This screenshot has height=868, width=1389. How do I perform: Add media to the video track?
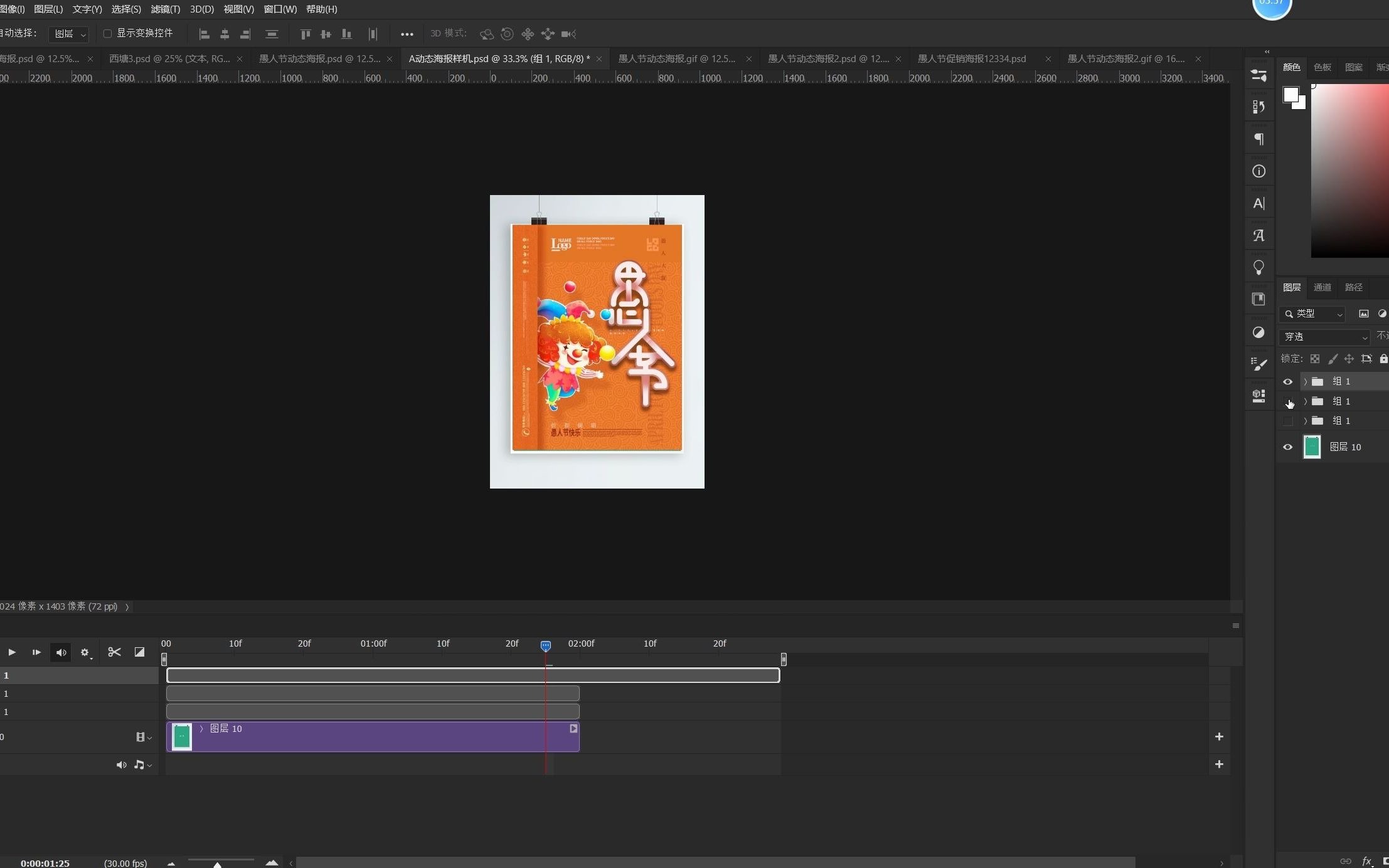pyautogui.click(x=1219, y=737)
